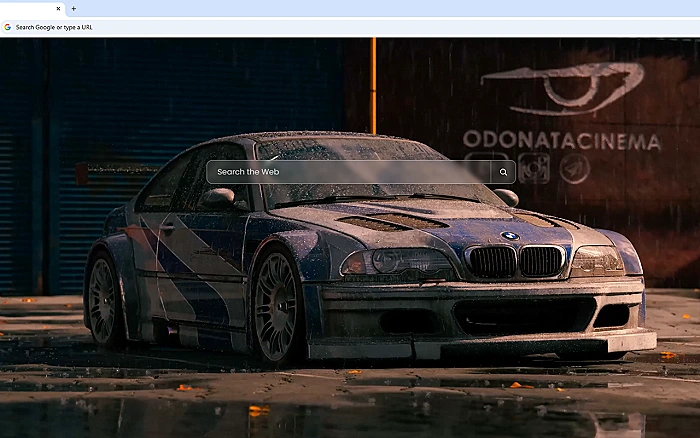Click the Google icon in address bar
Image resolution: width=700 pixels, height=438 pixels.
point(8,27)
